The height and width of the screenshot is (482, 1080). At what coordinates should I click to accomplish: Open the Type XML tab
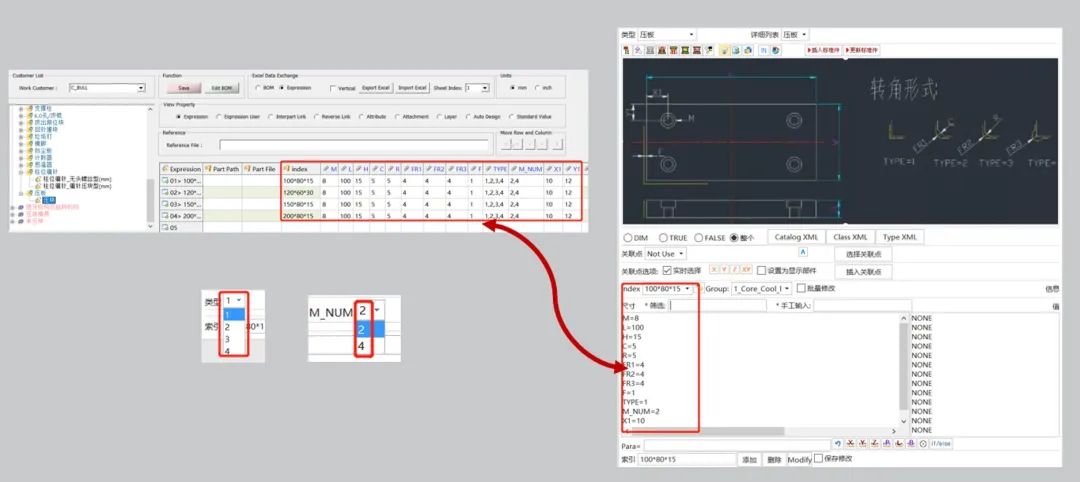click(900, 237)
